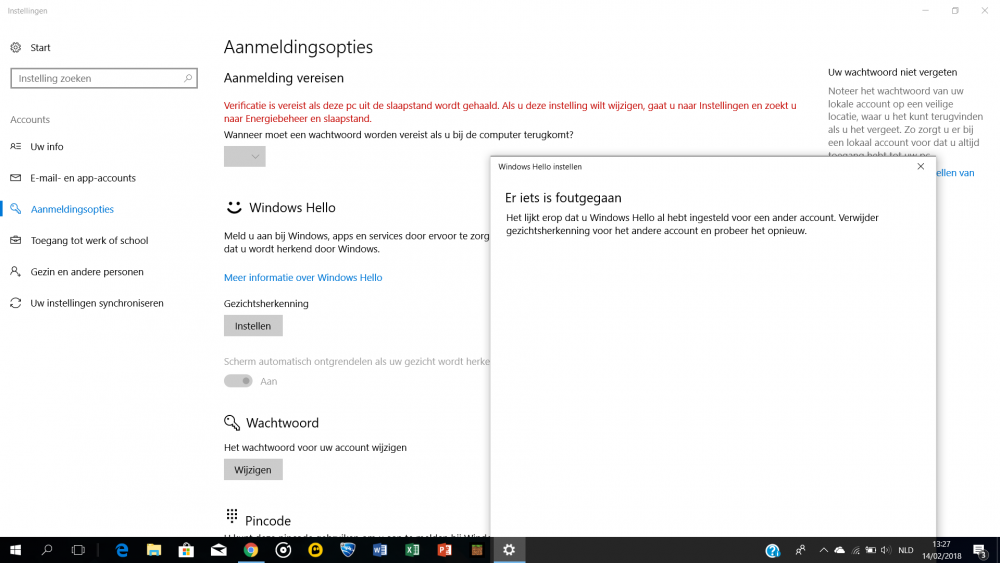This screenshot has width=1000, height=563.
Task: Open volume speaker tray icon
Action: pos(886,550)
